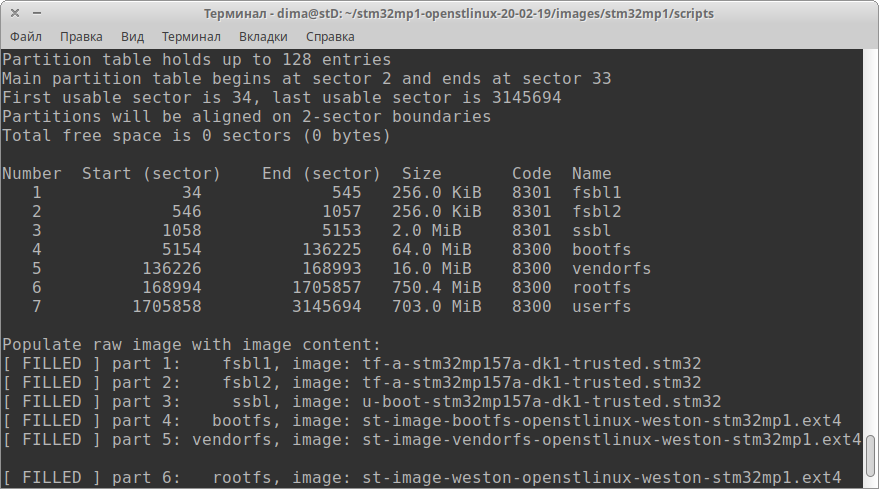Open the Правка menu
The width and height of the screenshot is (879, 489).
(81, 36)
